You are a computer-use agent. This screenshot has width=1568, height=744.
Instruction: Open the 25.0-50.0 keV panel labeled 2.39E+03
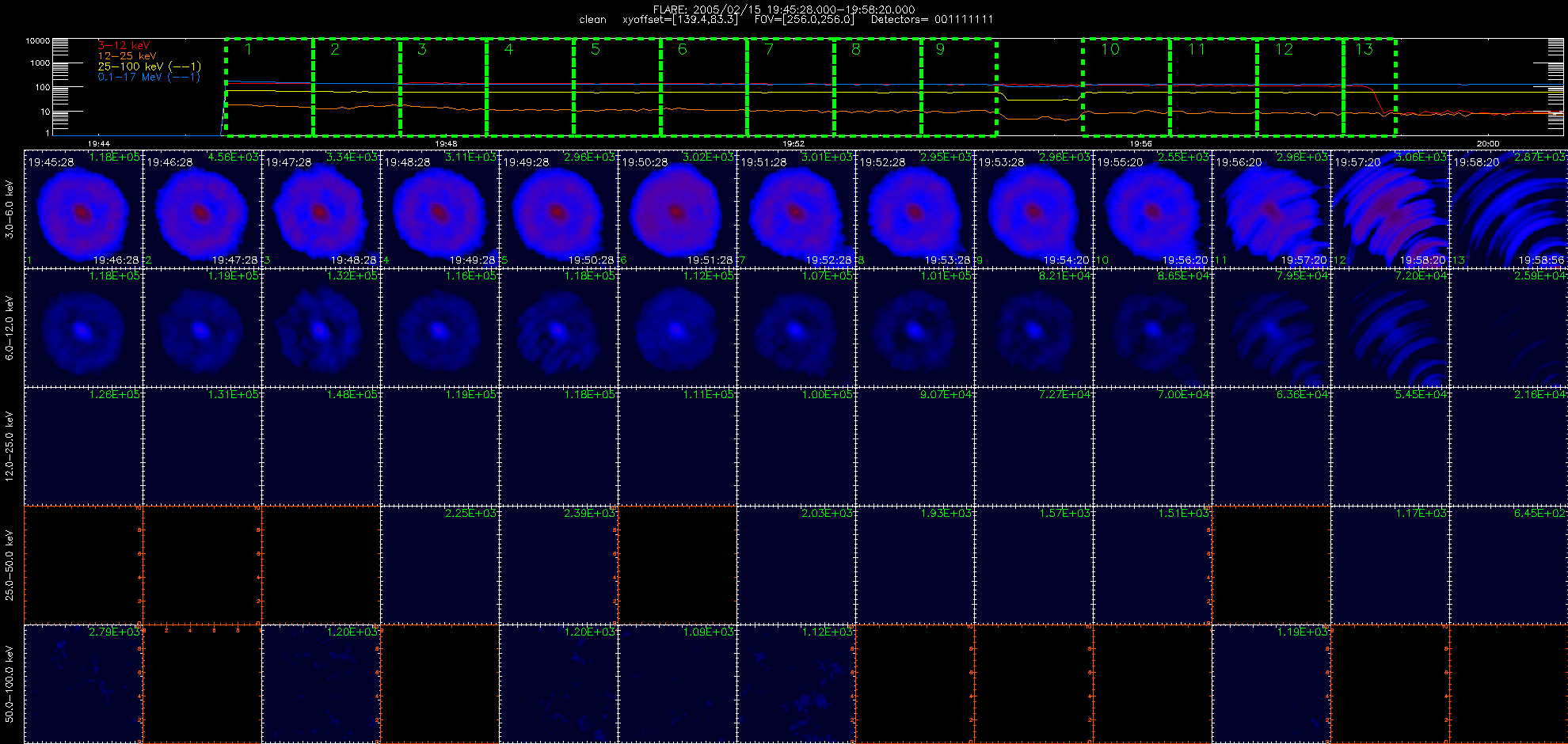[x=558, y=565]
